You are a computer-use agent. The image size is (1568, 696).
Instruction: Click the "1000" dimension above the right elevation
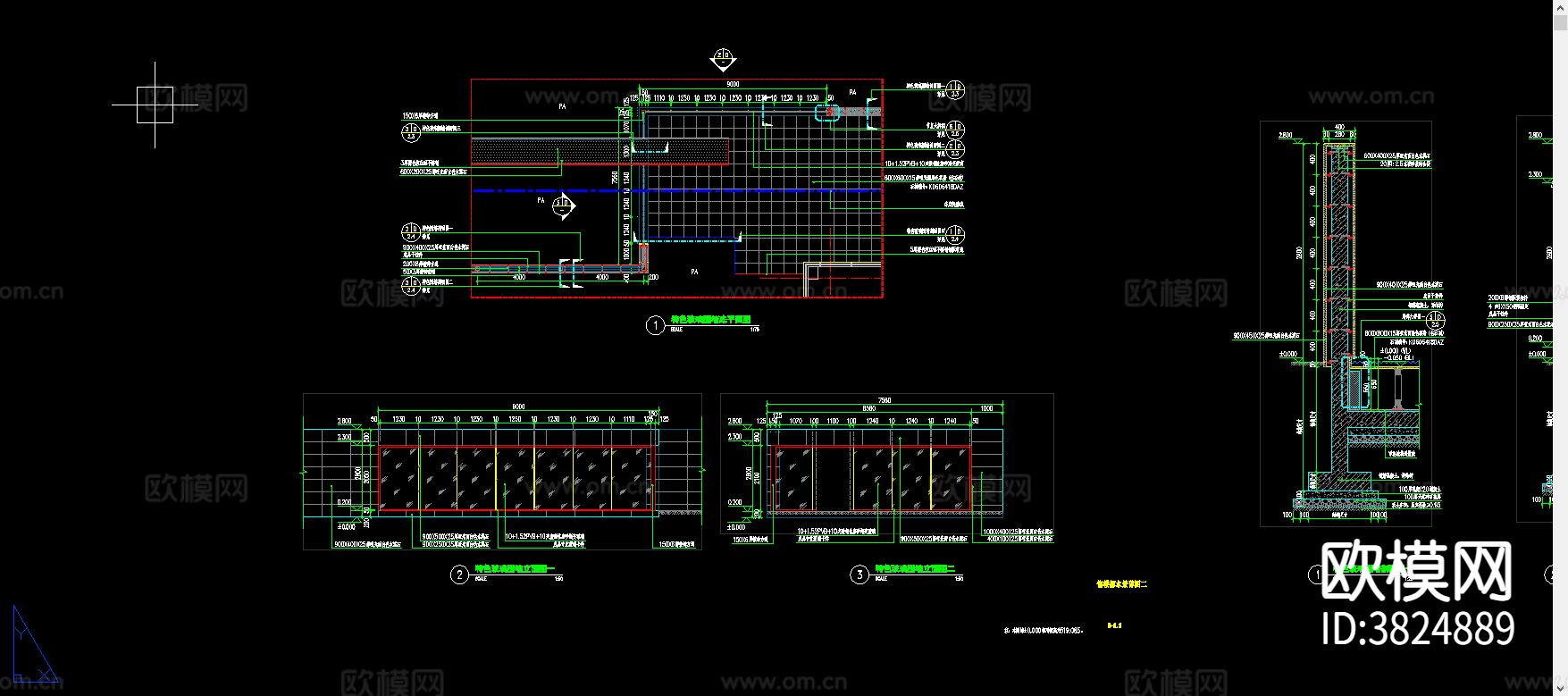pos(986,408)
